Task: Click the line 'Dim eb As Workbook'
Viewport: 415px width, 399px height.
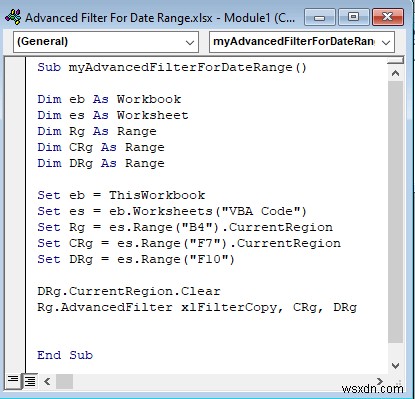Action: click(109, 99)
